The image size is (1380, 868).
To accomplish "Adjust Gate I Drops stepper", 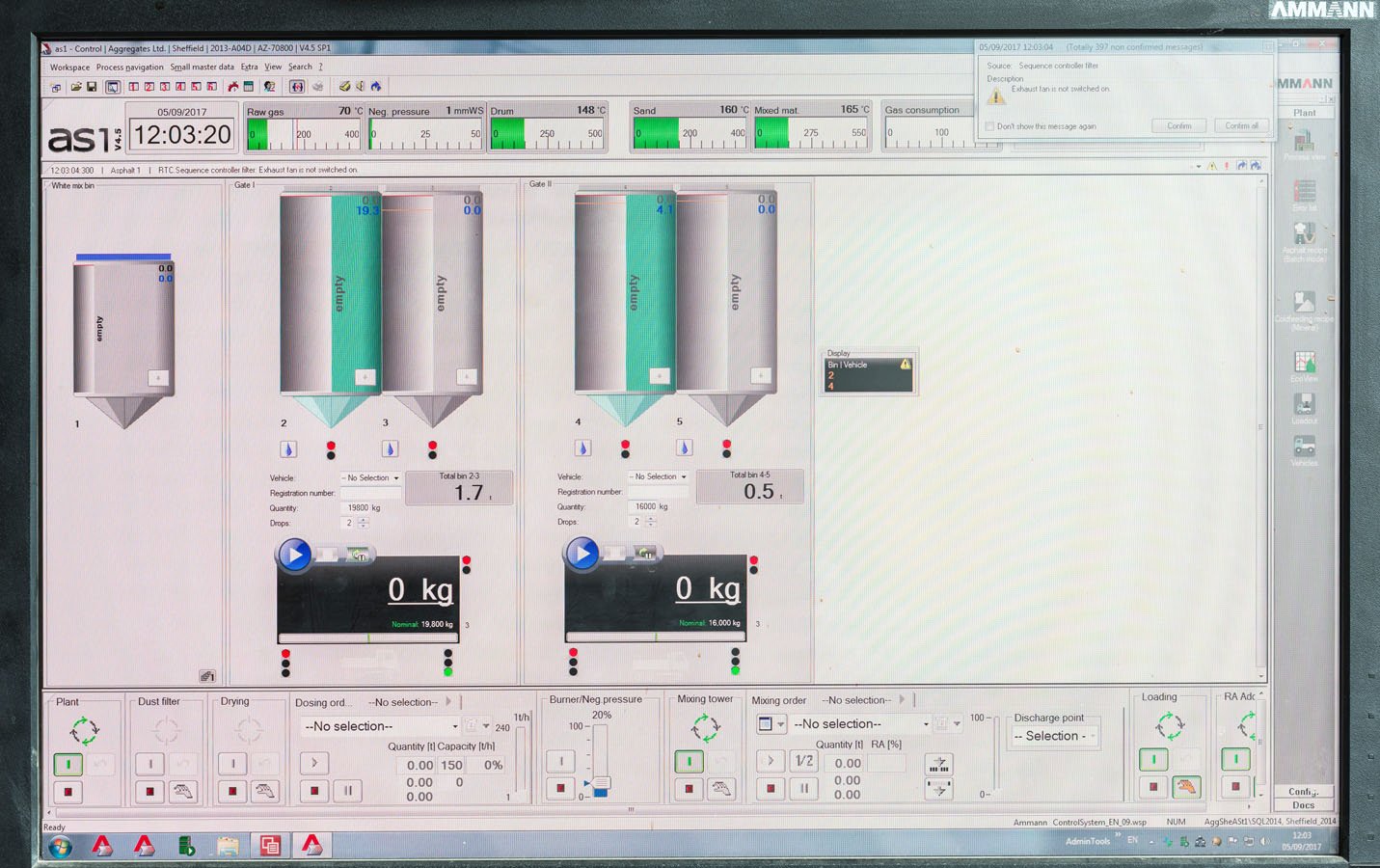I will (x=363, y=523).
